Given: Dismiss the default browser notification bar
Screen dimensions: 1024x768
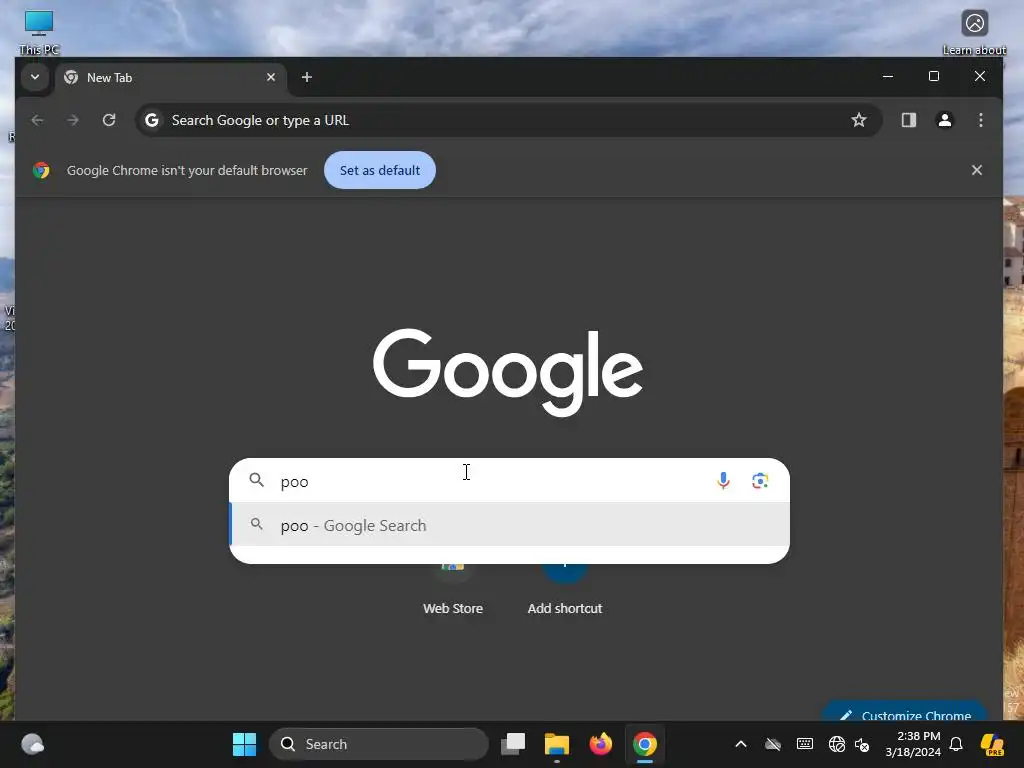Looking at the screenshot, I should click(976, 170).
